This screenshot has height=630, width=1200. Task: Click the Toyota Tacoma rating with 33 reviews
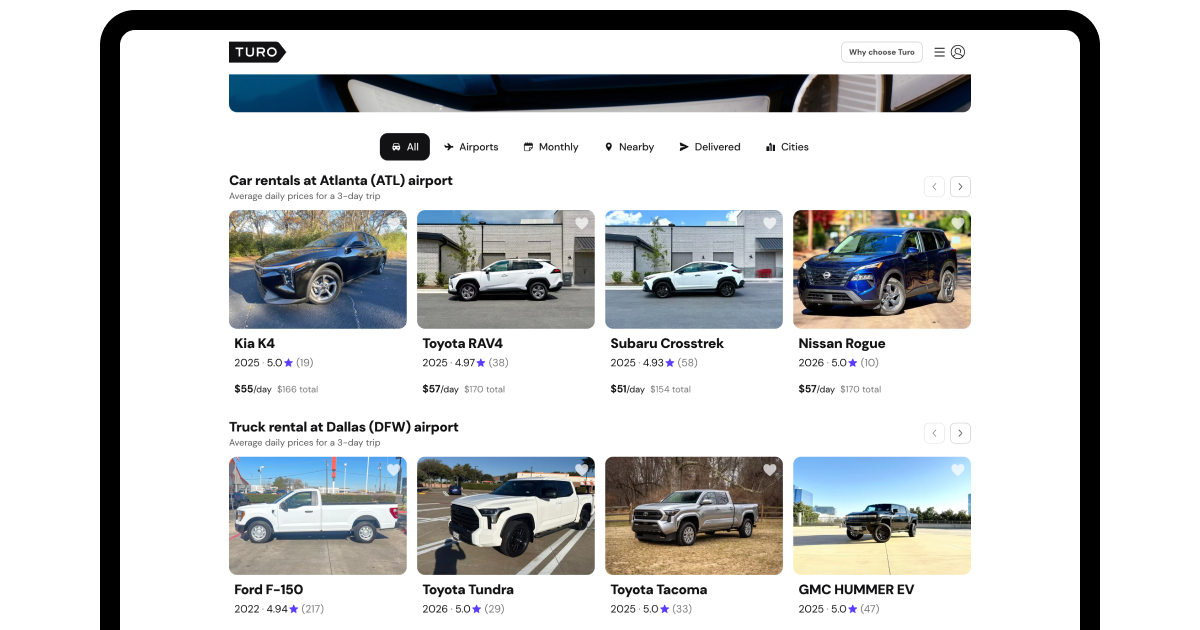(x=651, y=609)
